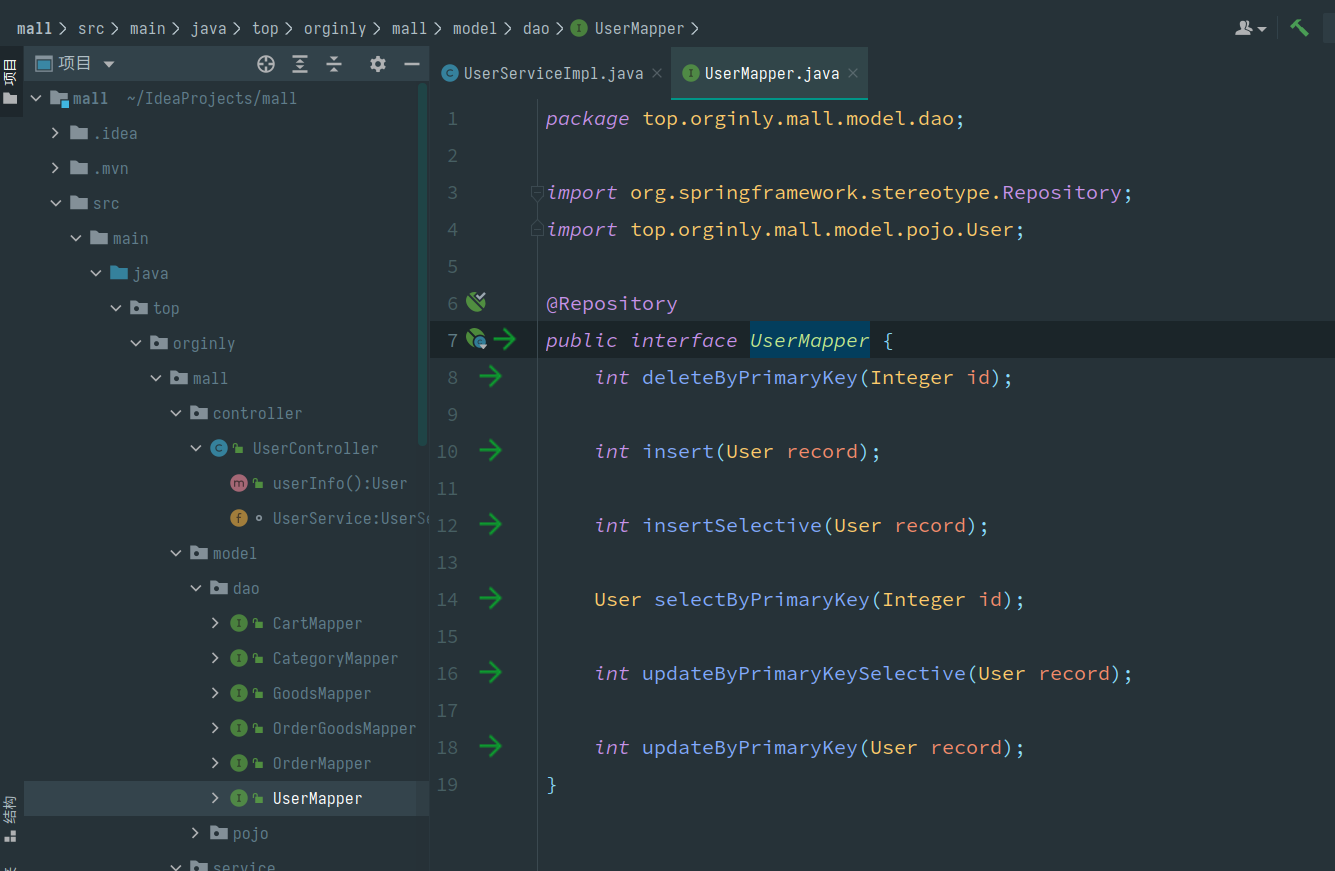Expand the .idea folder
This screenshot has width=1335, height=871.
click(56, 133)
